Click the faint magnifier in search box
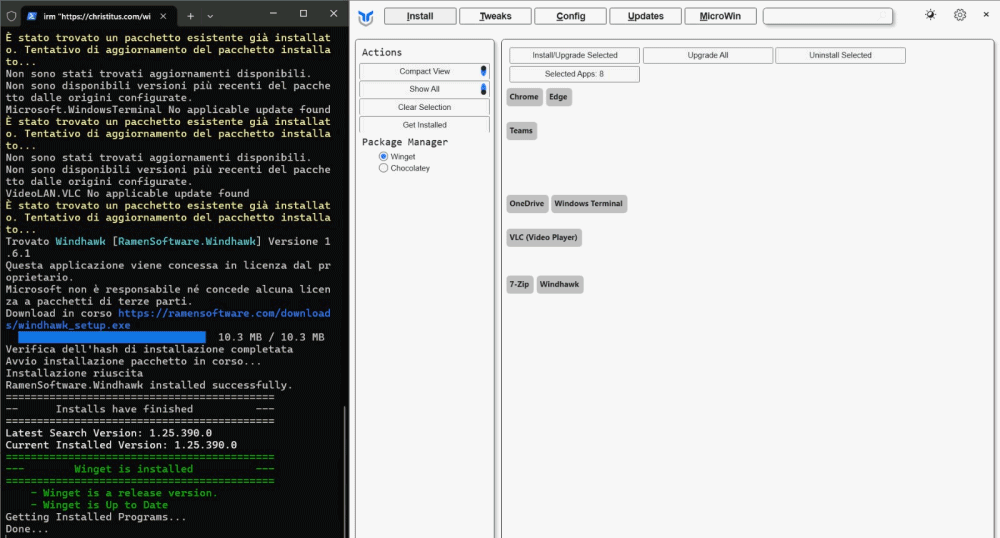 [883, 15]
